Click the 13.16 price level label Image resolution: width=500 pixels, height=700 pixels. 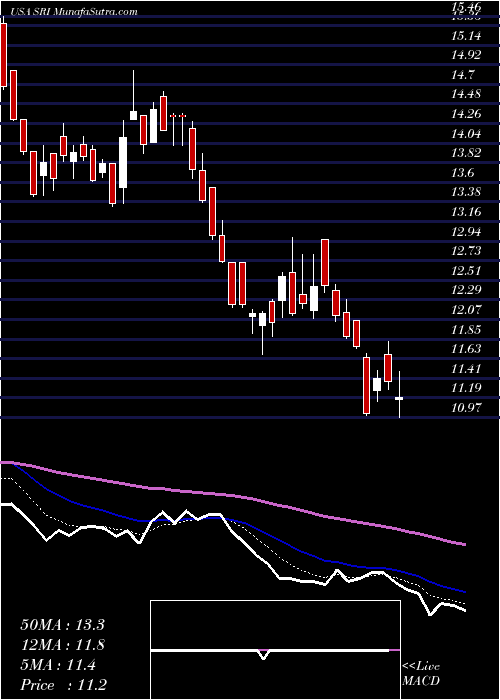pyautogui.click(x=467, y=211)
